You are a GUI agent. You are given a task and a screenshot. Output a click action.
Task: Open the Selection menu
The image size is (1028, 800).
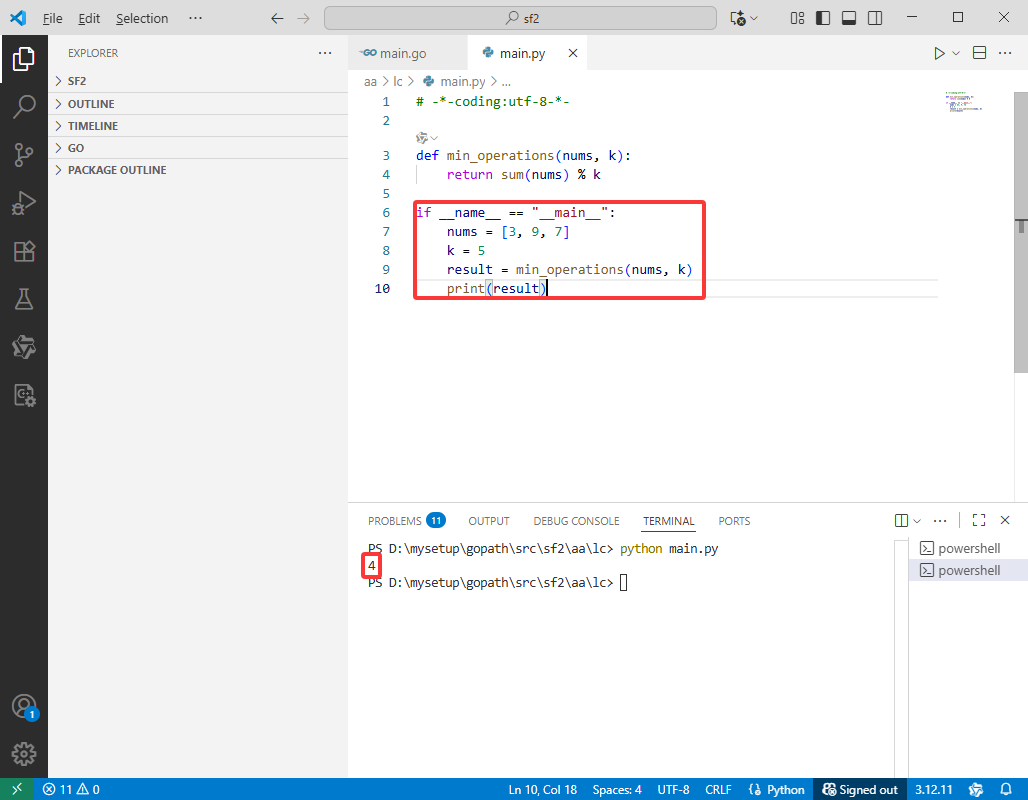pyautogui.click(x=142, y=18)
